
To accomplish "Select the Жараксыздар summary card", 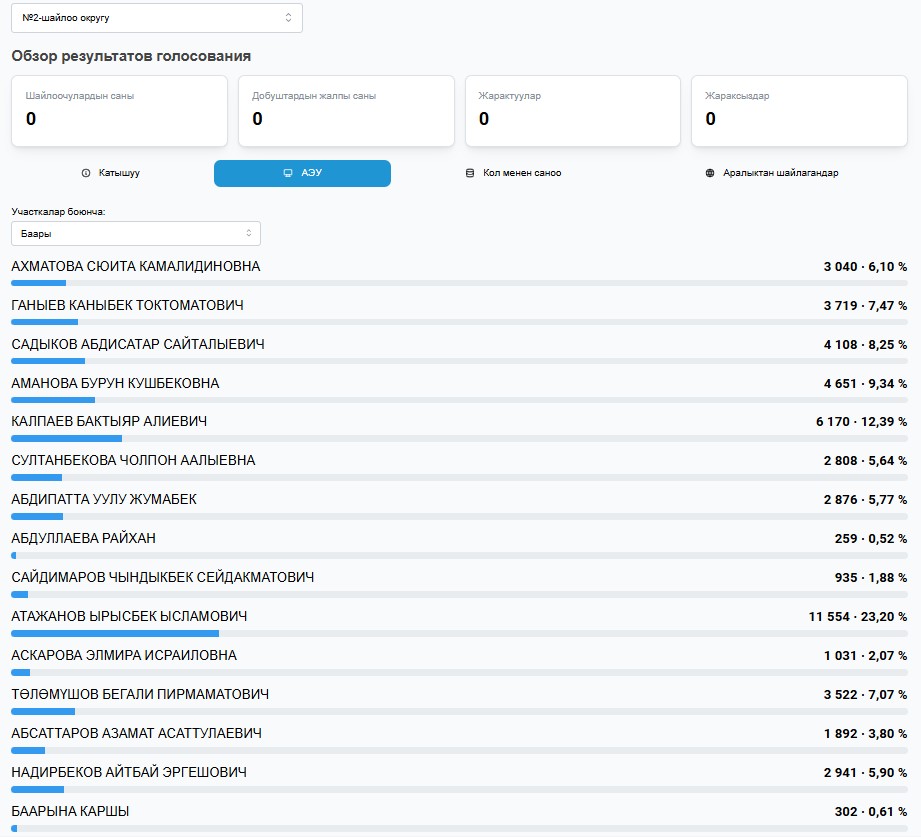I will pos(799,110).
